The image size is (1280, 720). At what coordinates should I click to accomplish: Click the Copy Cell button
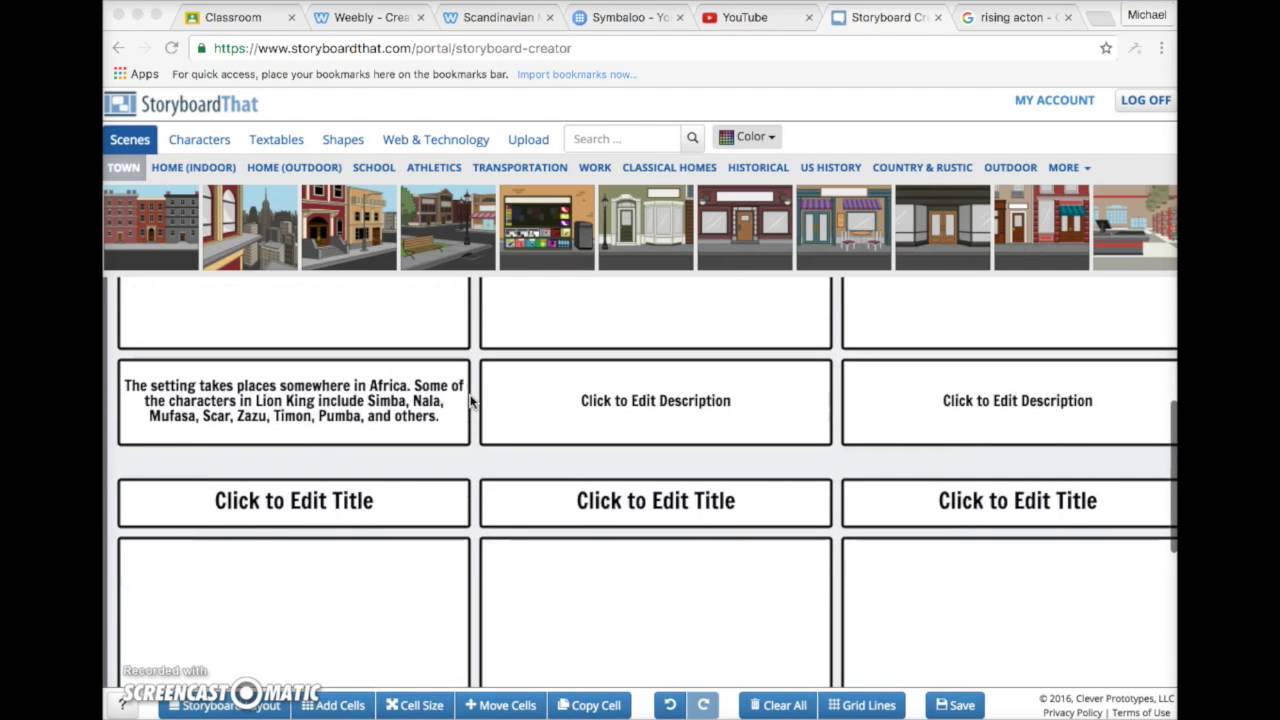(590, 705)
